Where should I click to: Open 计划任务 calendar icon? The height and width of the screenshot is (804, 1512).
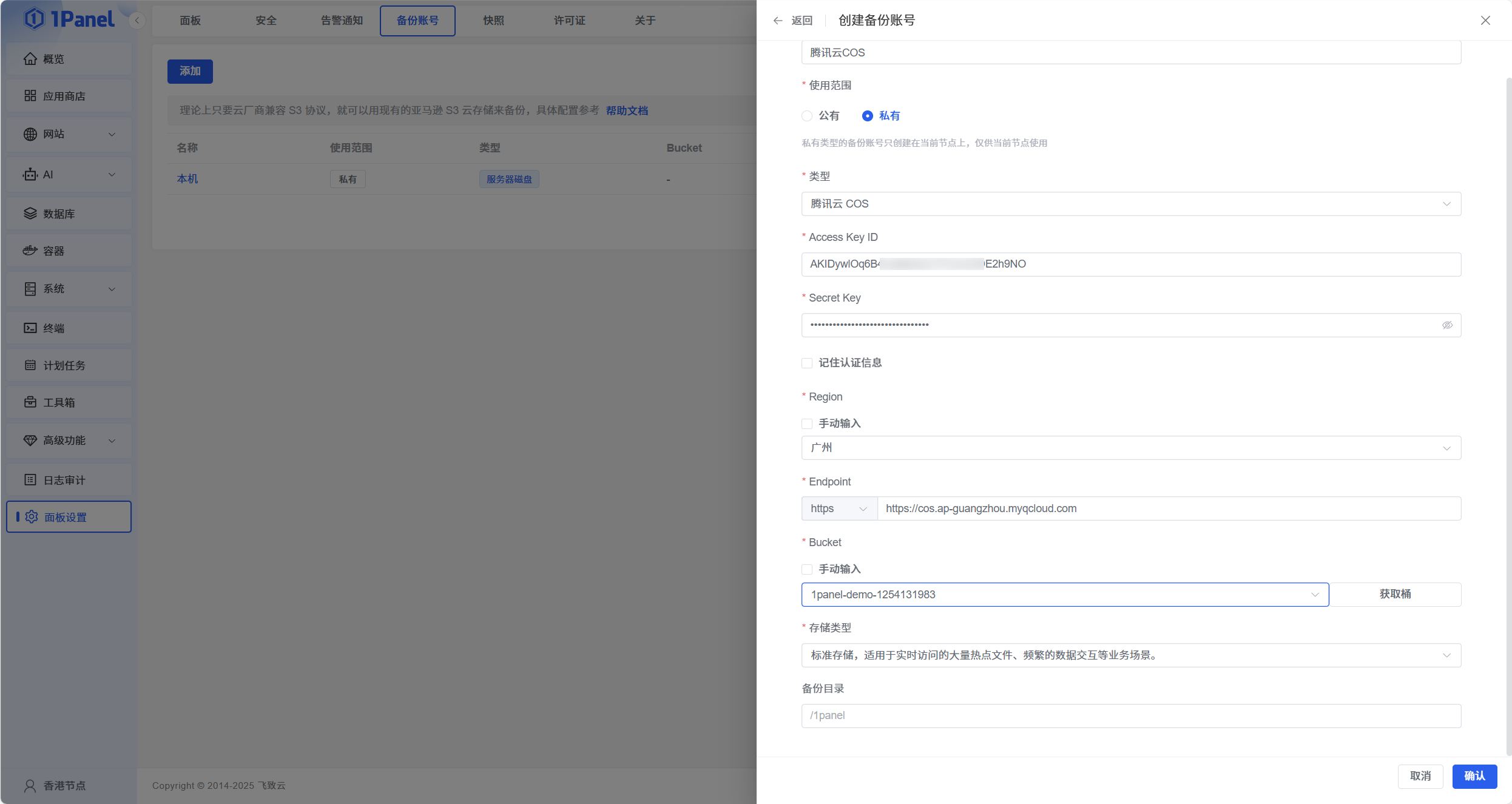(30, 365)
